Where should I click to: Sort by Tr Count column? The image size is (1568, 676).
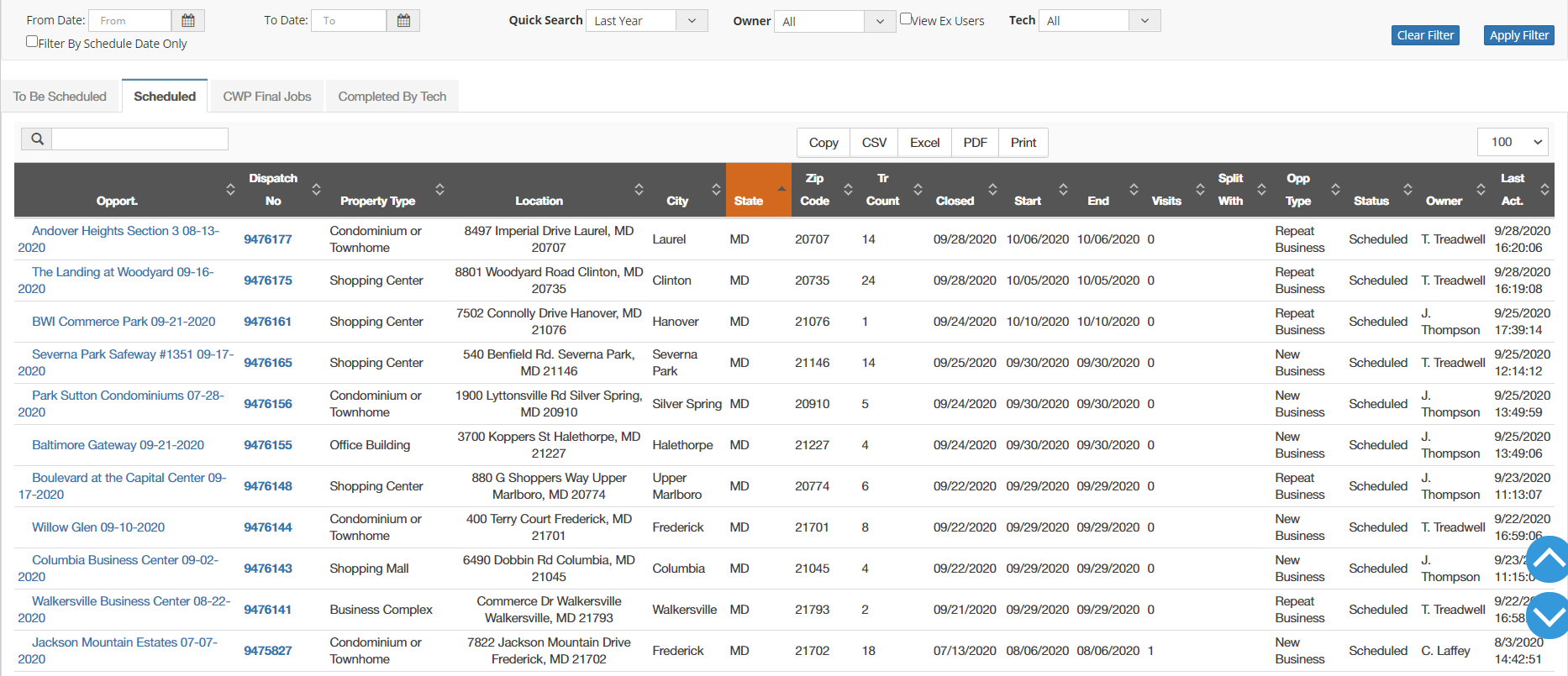tap(891, 190)
